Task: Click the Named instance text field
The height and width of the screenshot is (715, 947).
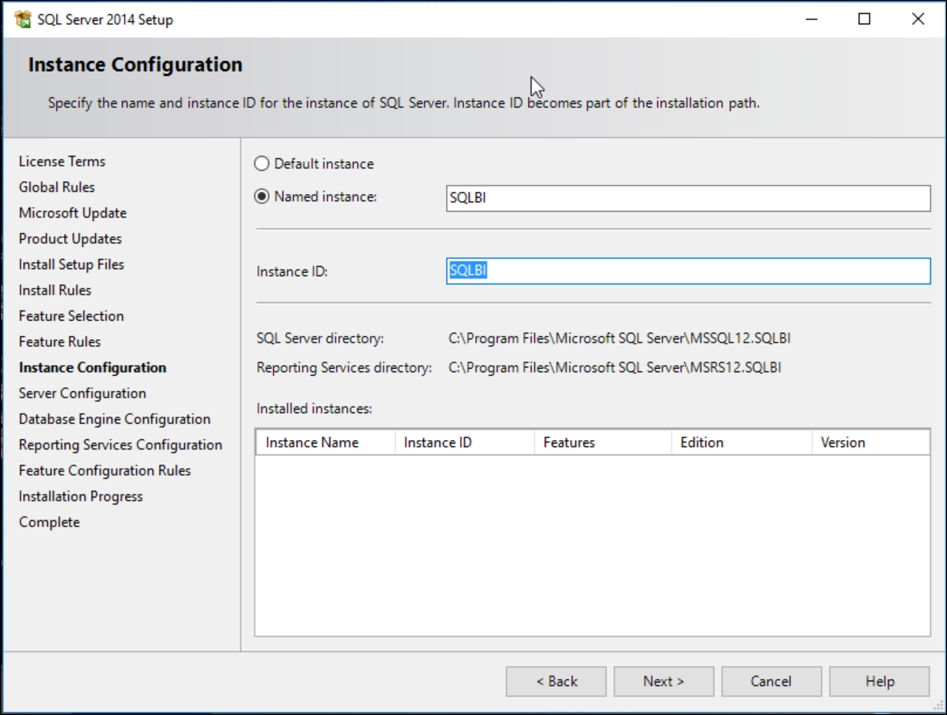Action: pos(688,198)
